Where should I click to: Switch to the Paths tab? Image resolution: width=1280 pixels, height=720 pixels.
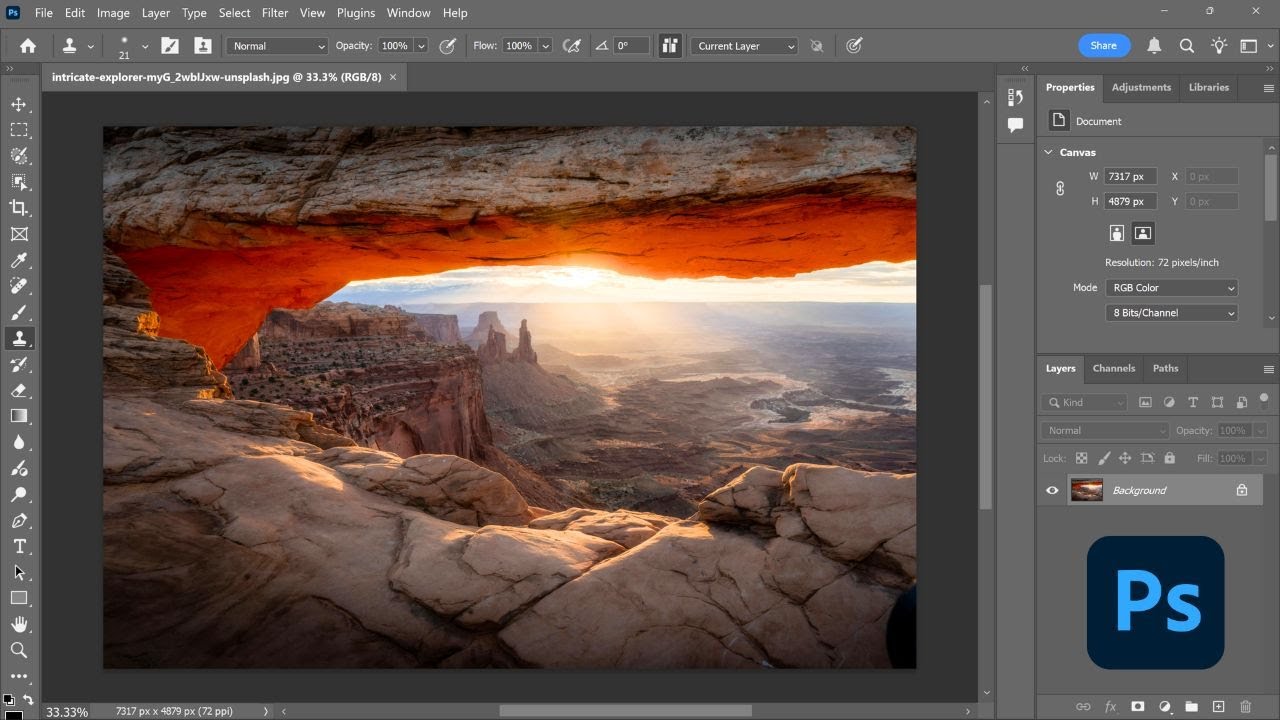click(1165, 368)
